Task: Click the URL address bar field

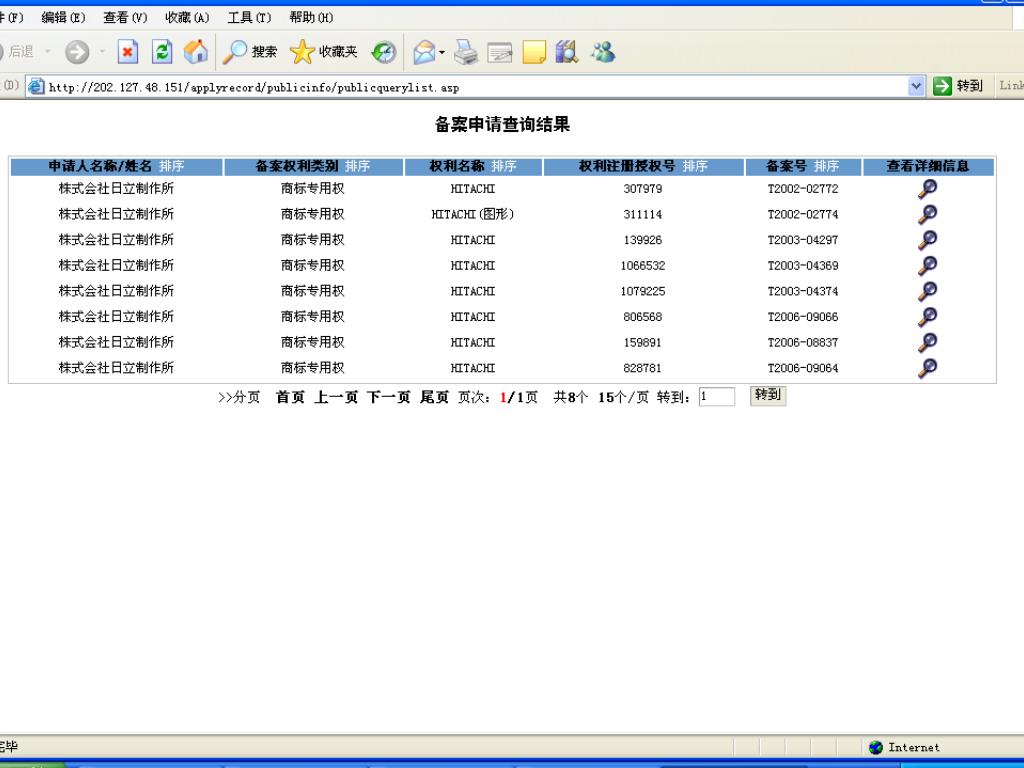Action: [477, 87]
